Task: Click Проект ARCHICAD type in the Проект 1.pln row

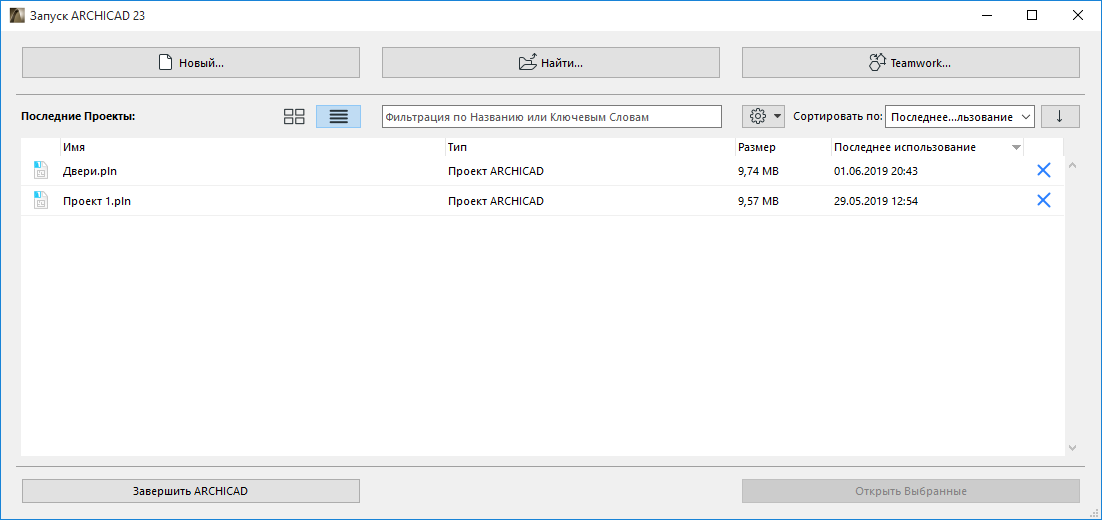Action: coord(496,201)
